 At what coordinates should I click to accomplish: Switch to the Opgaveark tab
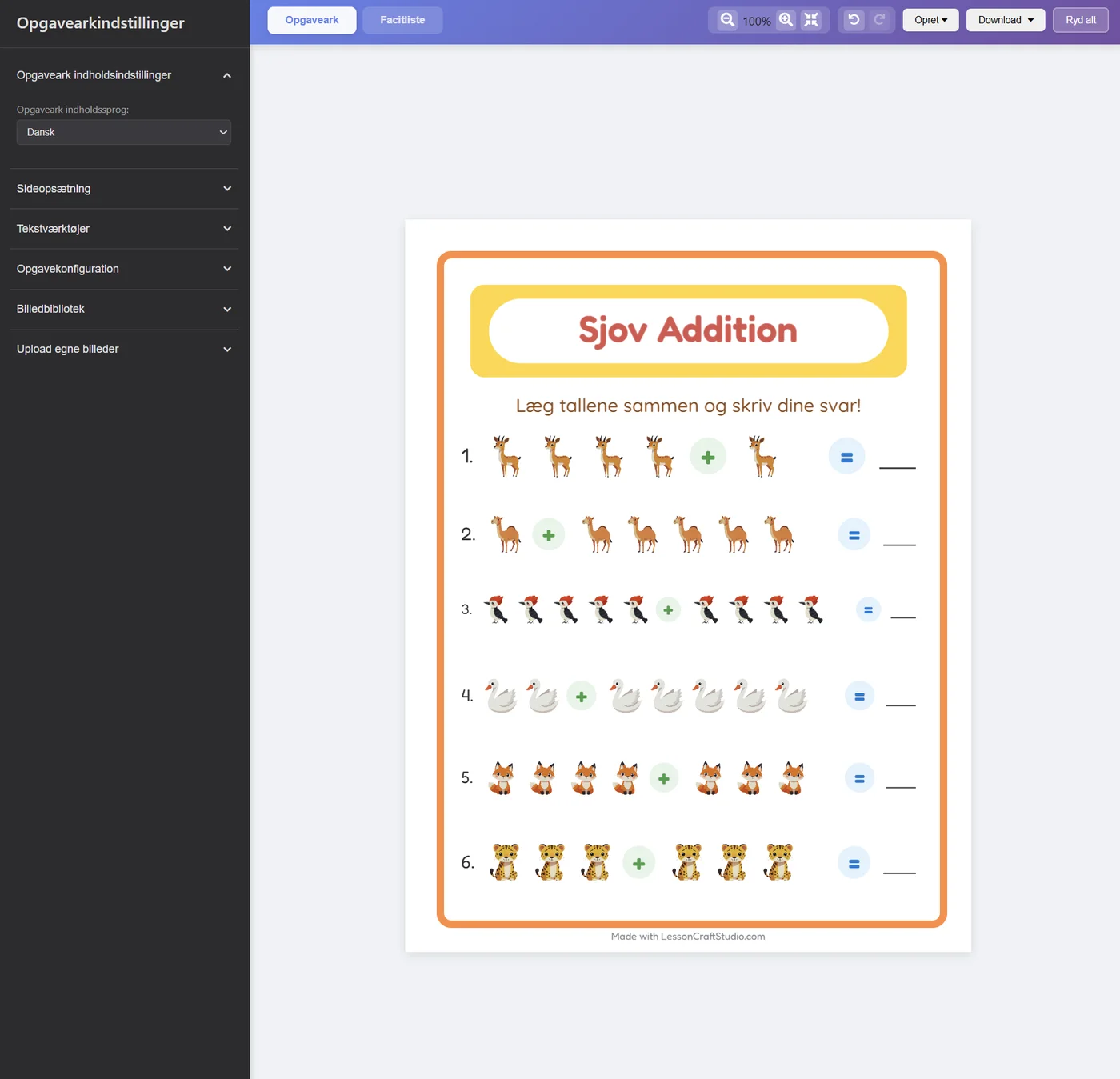click(312, 20)
